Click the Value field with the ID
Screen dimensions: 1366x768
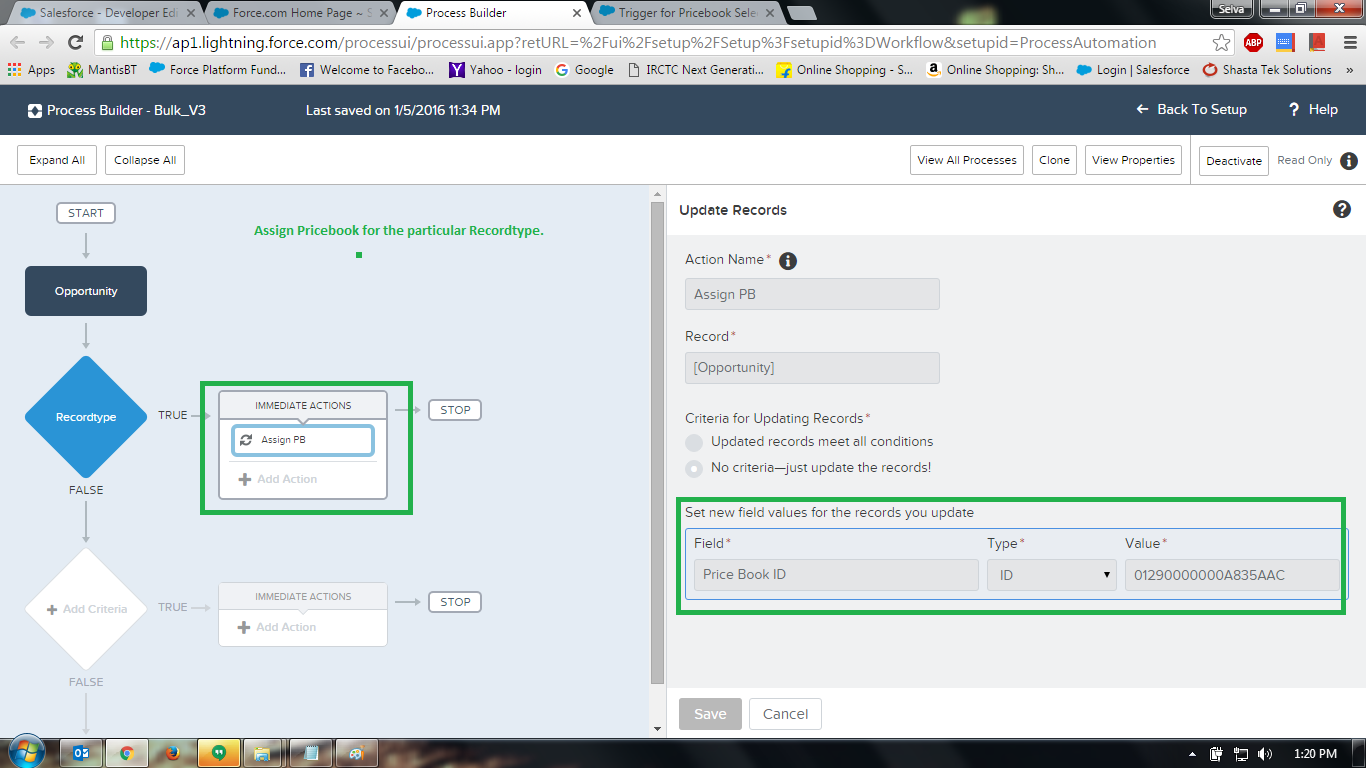coord(1232,575)
